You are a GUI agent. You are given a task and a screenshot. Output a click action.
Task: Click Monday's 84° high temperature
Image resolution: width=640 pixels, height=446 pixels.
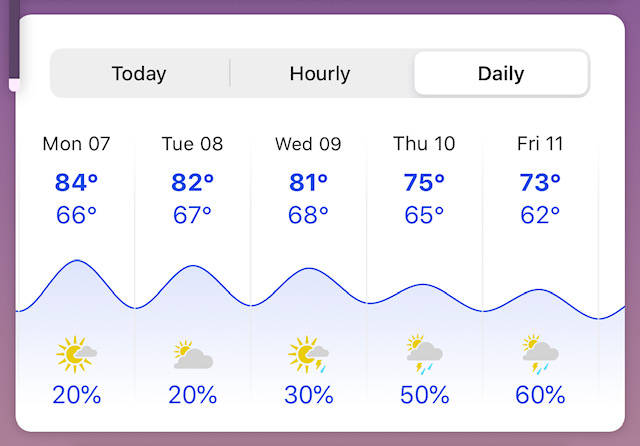76,182
